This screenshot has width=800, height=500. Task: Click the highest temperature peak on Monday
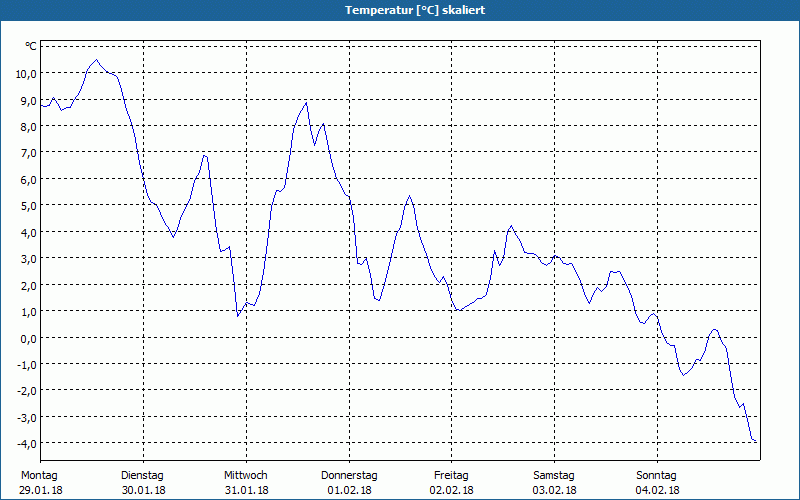coord(96,60)
